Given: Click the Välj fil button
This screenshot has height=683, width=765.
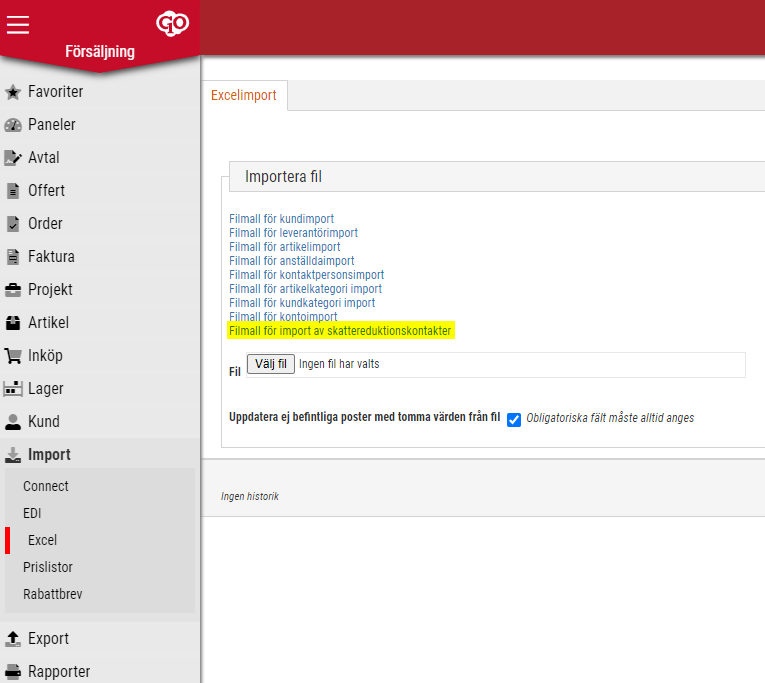Looking at the screenshot, I should [x=271, y=364].
